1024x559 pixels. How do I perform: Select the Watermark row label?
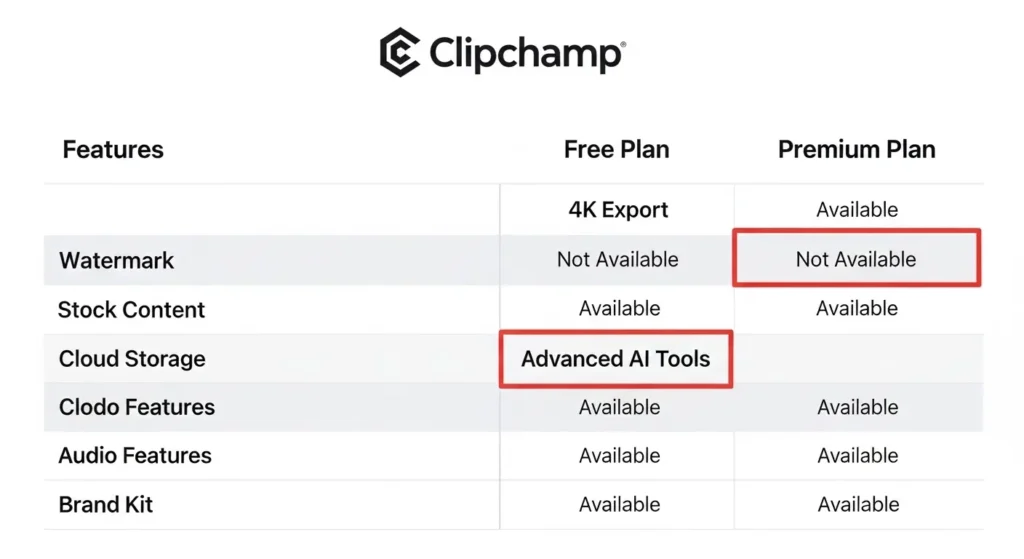coord(117,261)
